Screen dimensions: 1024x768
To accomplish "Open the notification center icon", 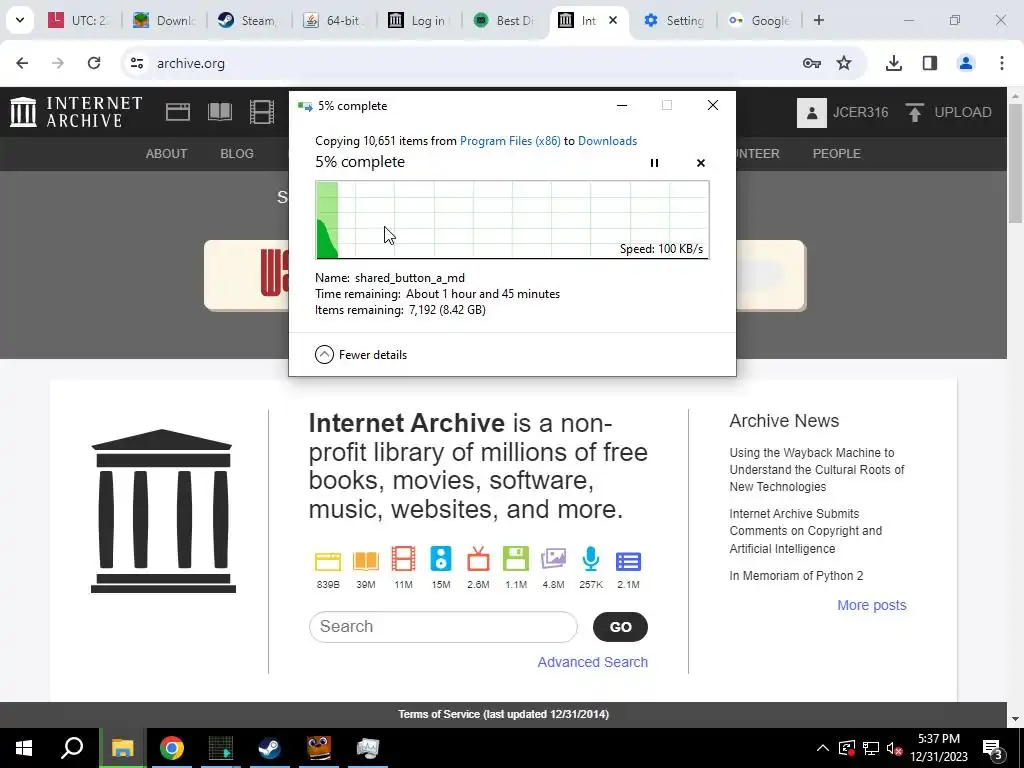I will (x=993, y=748).
